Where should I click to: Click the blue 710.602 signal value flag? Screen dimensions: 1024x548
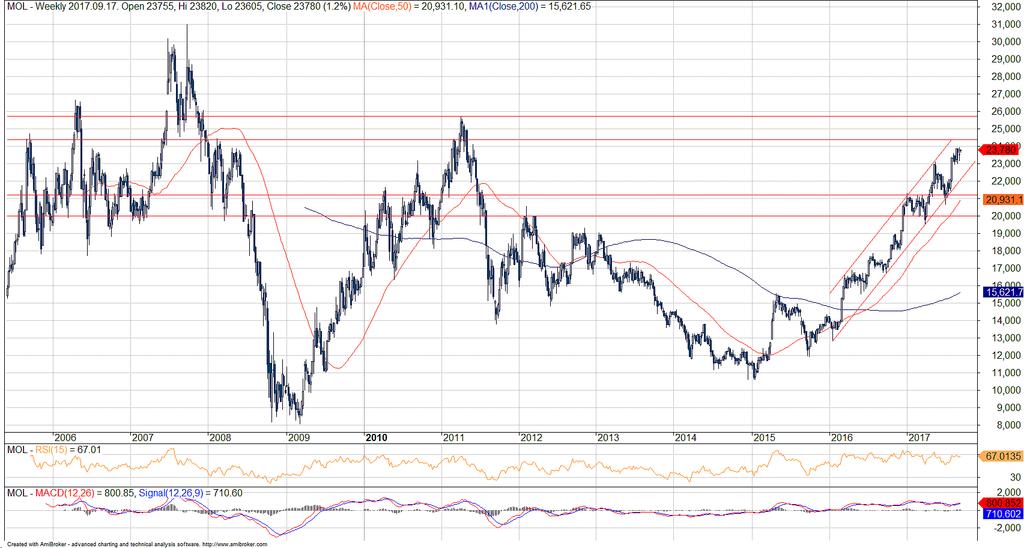(1002, 515)
